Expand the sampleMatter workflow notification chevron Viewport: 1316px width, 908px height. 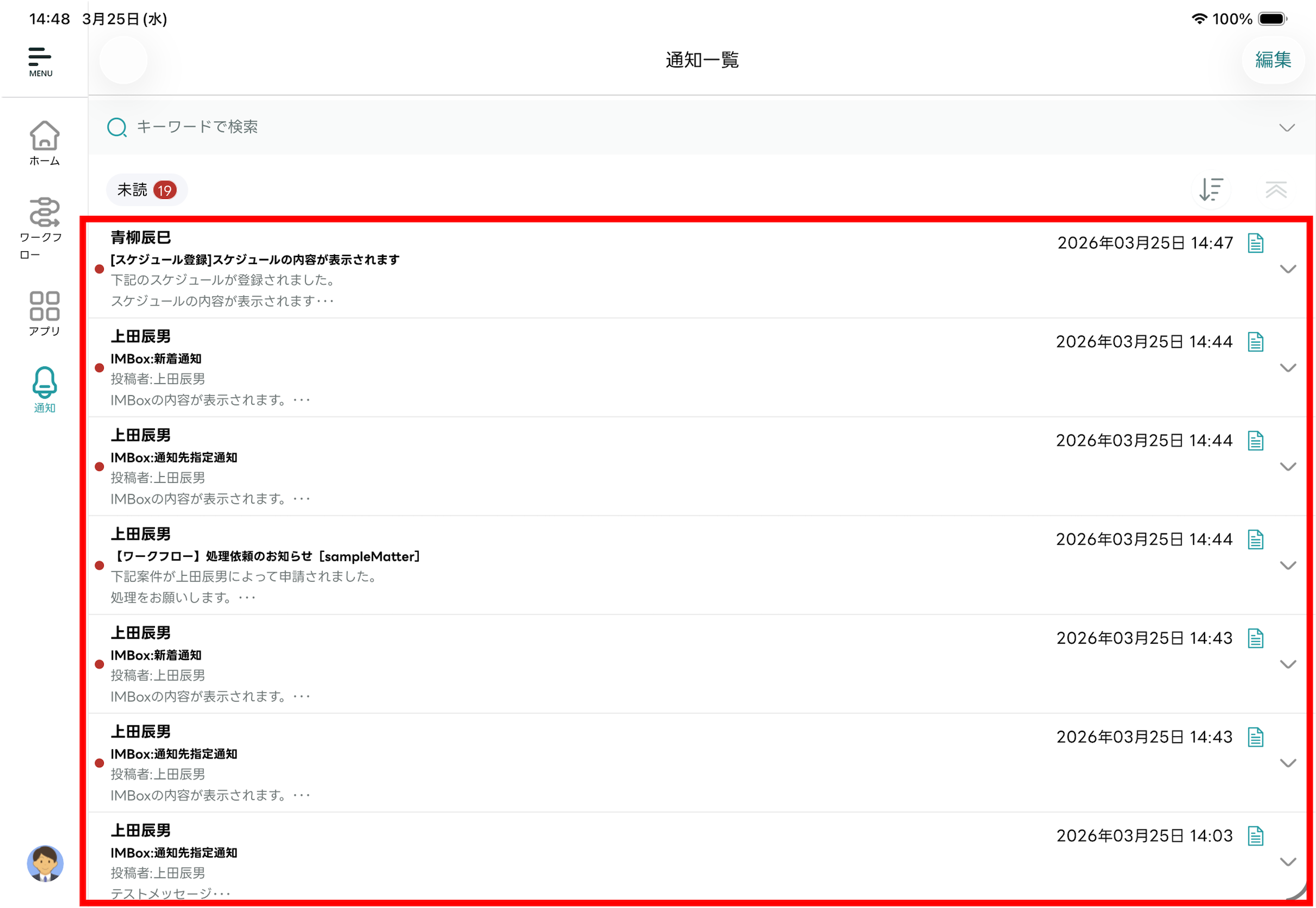(x=1288, y=565)
